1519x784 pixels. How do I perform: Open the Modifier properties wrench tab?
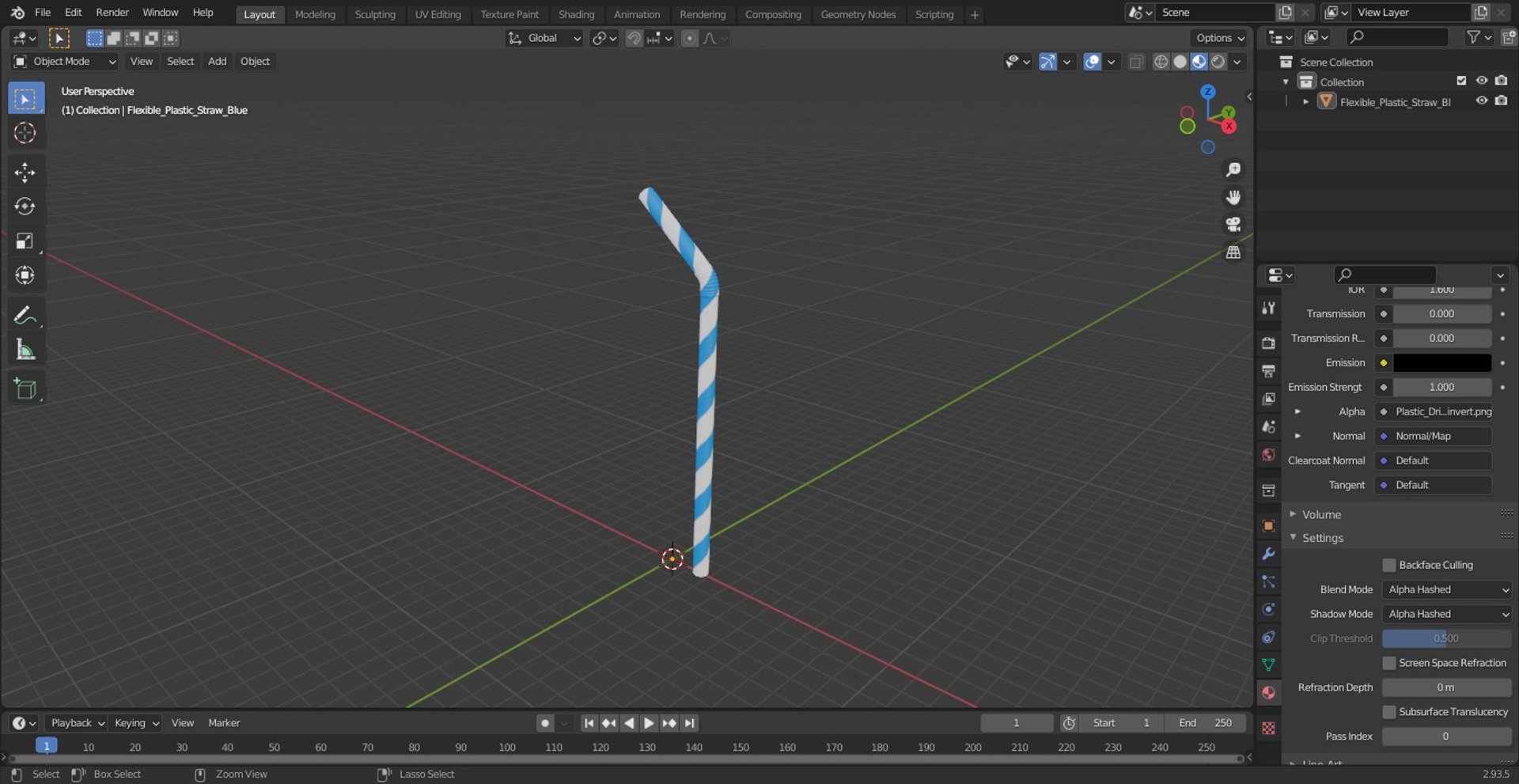coord(1268,554)
